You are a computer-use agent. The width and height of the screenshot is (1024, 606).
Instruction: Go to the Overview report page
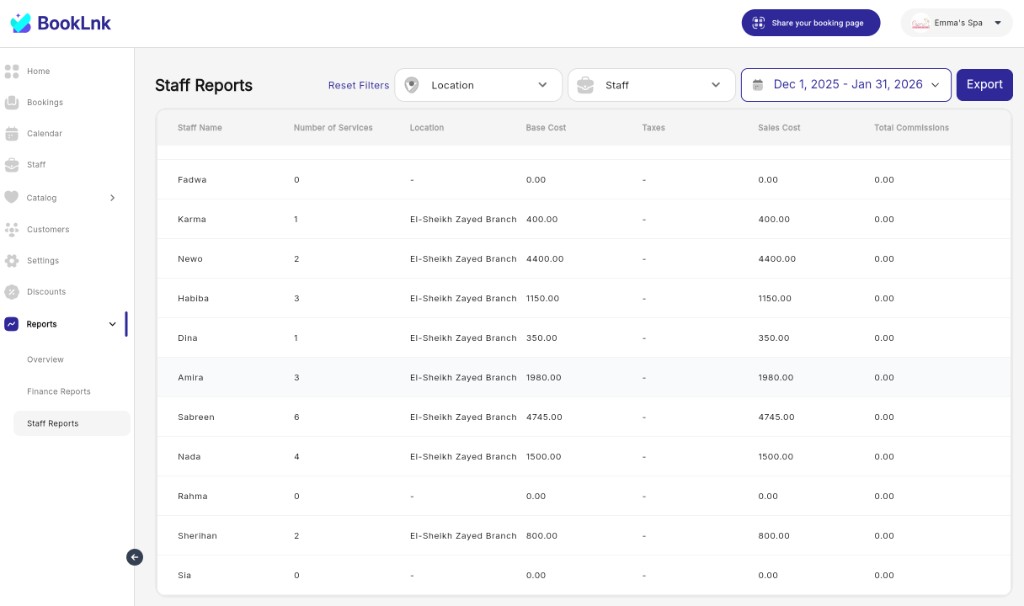(x=45, y=360)
